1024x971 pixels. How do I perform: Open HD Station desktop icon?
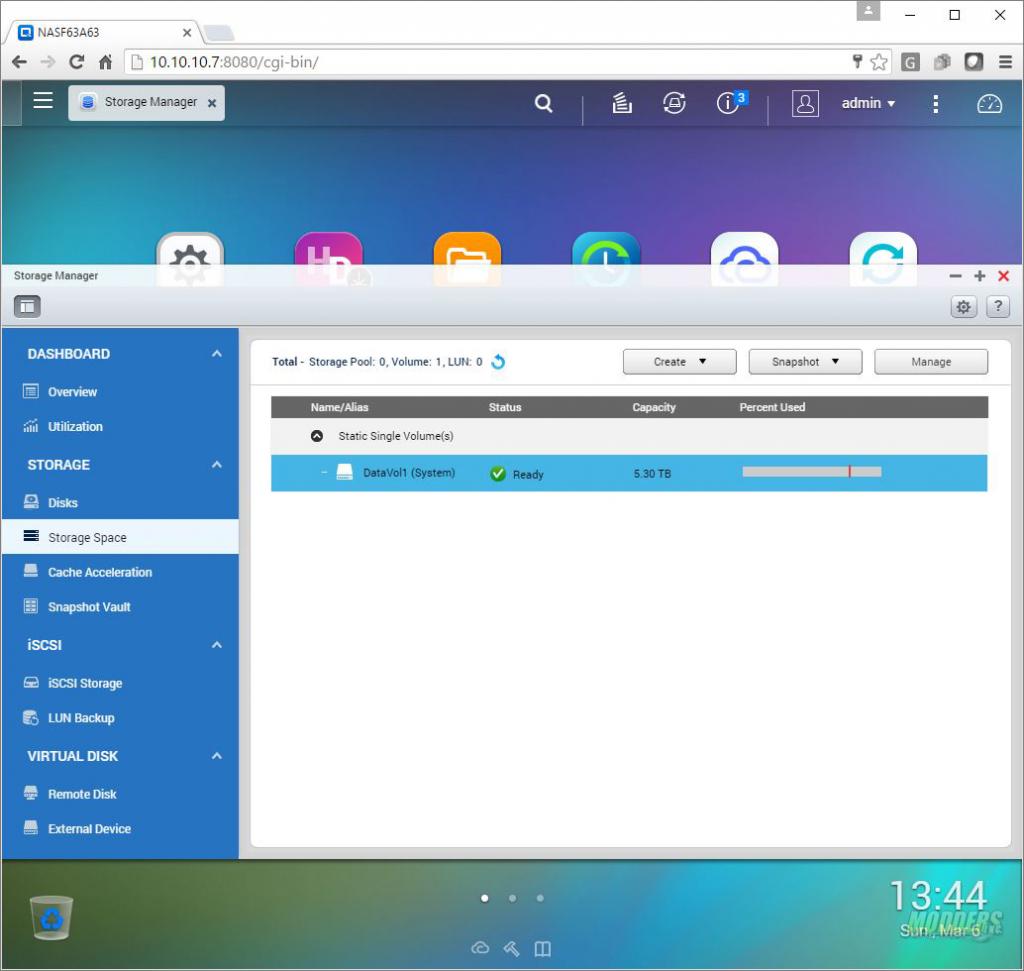[x=329, y=260]
